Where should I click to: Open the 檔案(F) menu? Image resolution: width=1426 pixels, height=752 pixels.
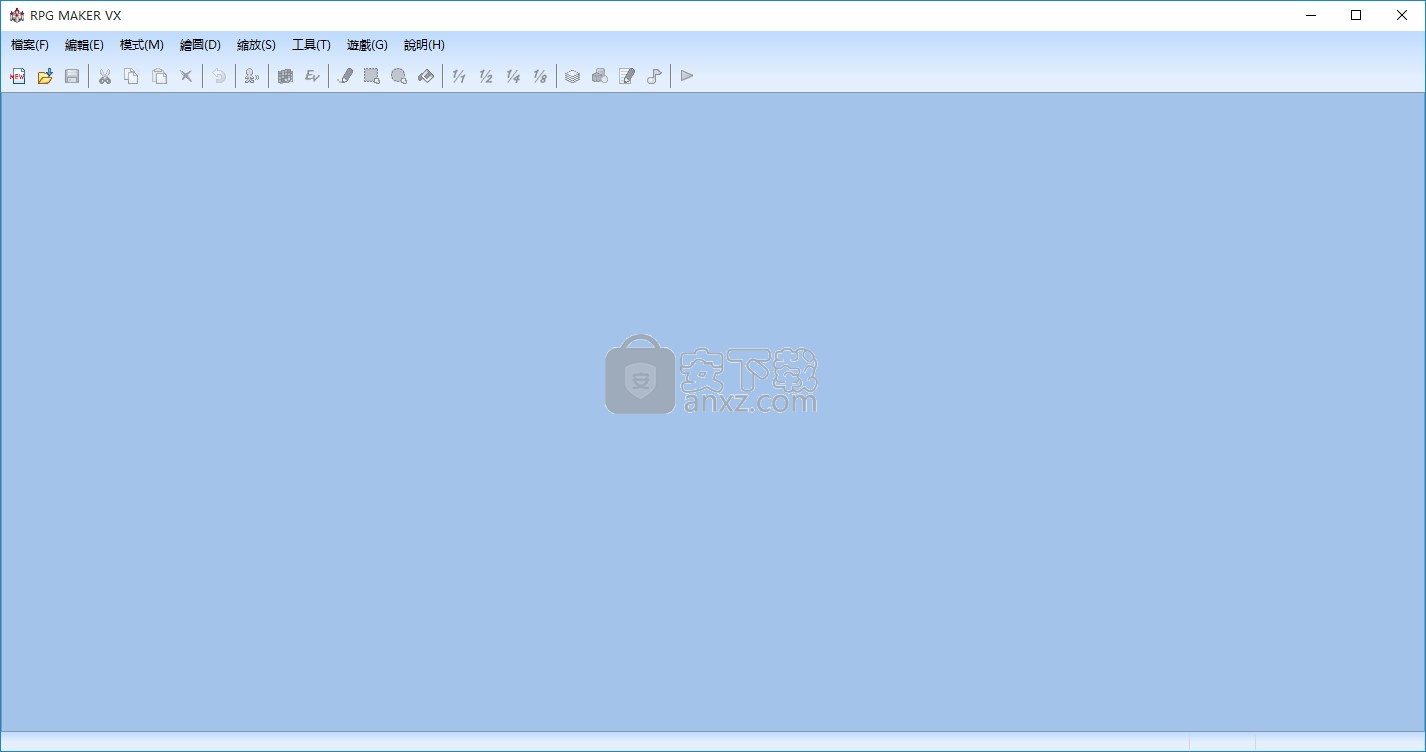tap(30, 45)
